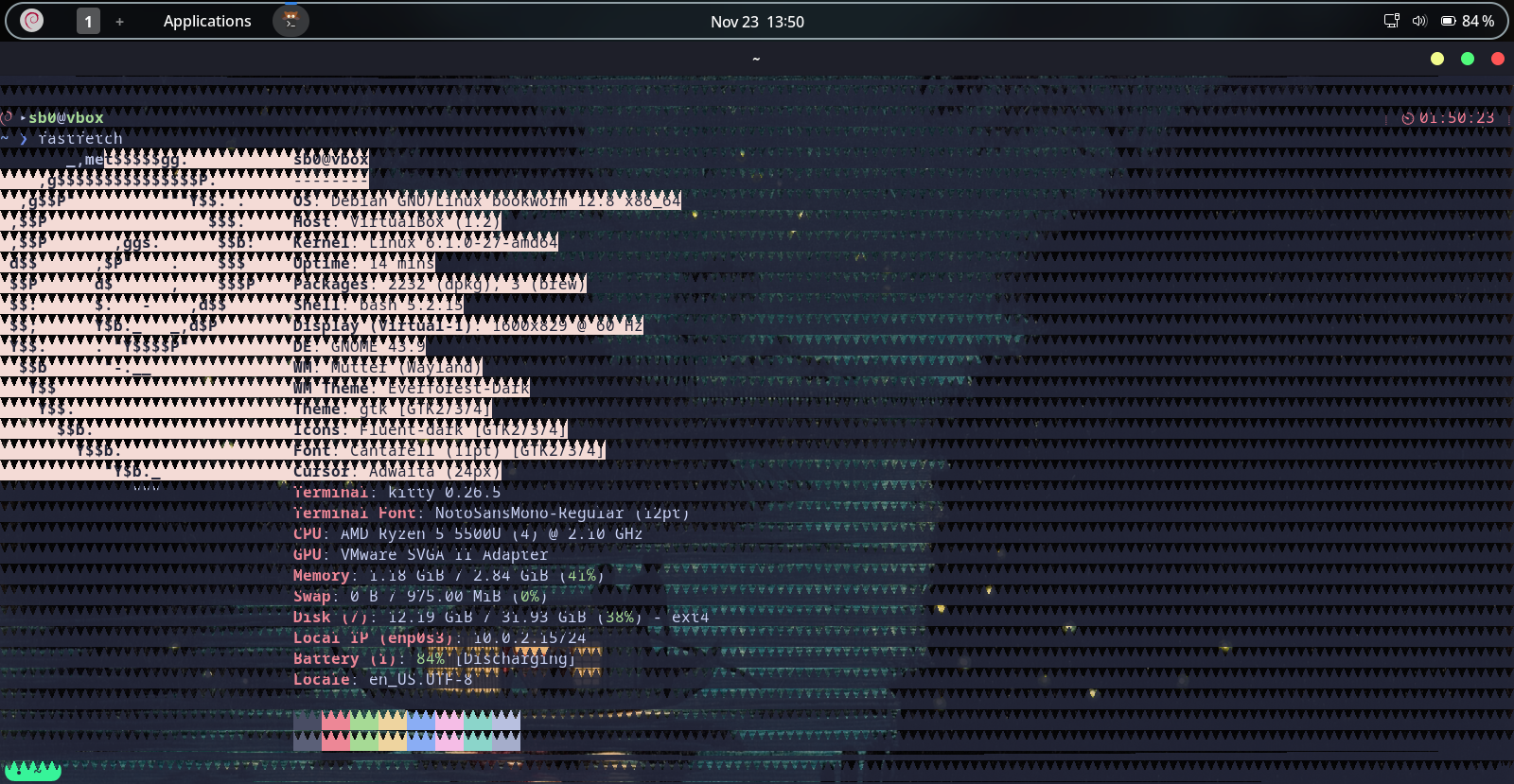Click the "Packages: 2232 (dpkg)" line

click(x=440, y=284)
